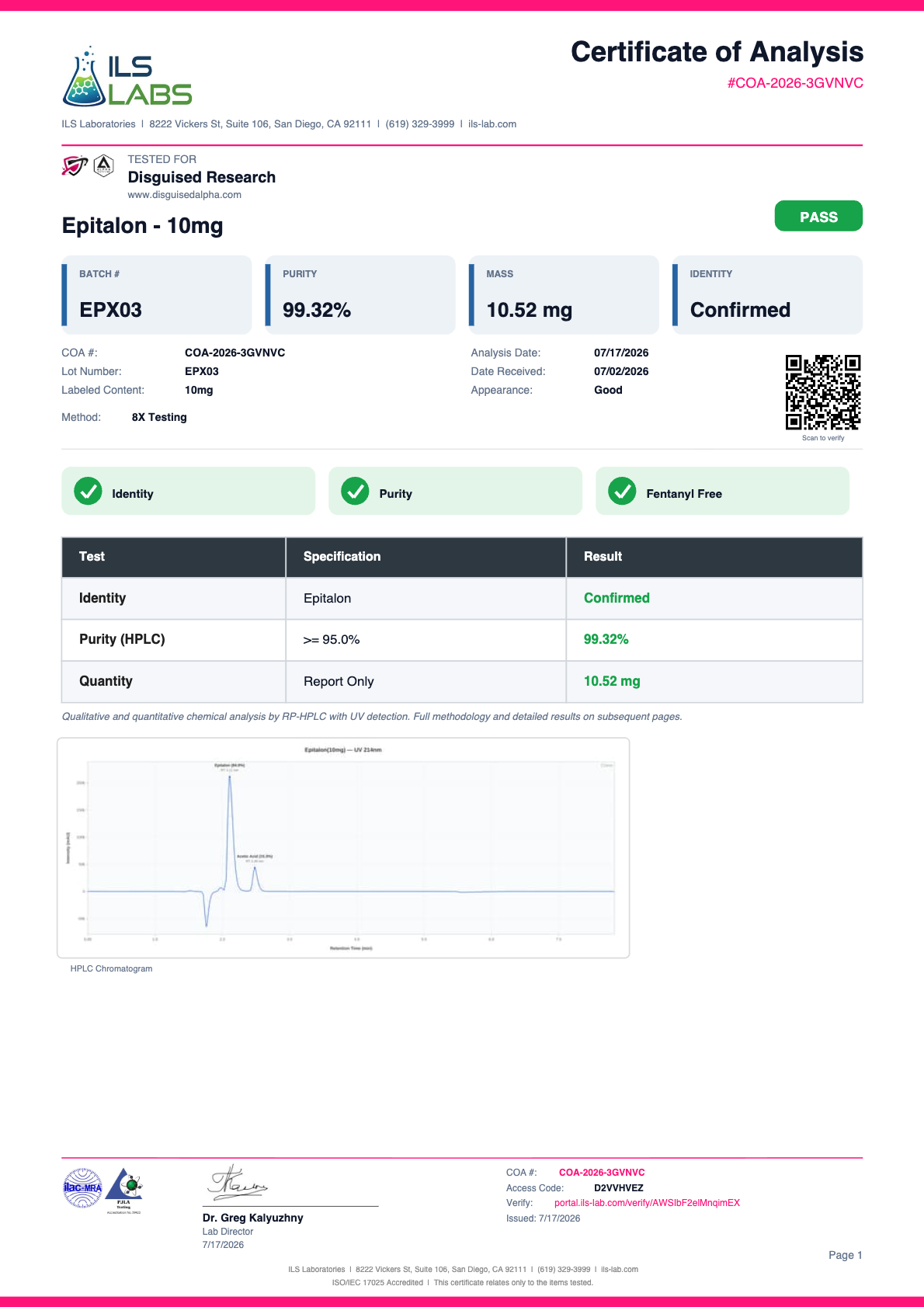Image resolution: width=924 pixels, height=1307 pixels.
Task: Click the green PASS badge
Action: pyautogui.click(x=818, y=216)
